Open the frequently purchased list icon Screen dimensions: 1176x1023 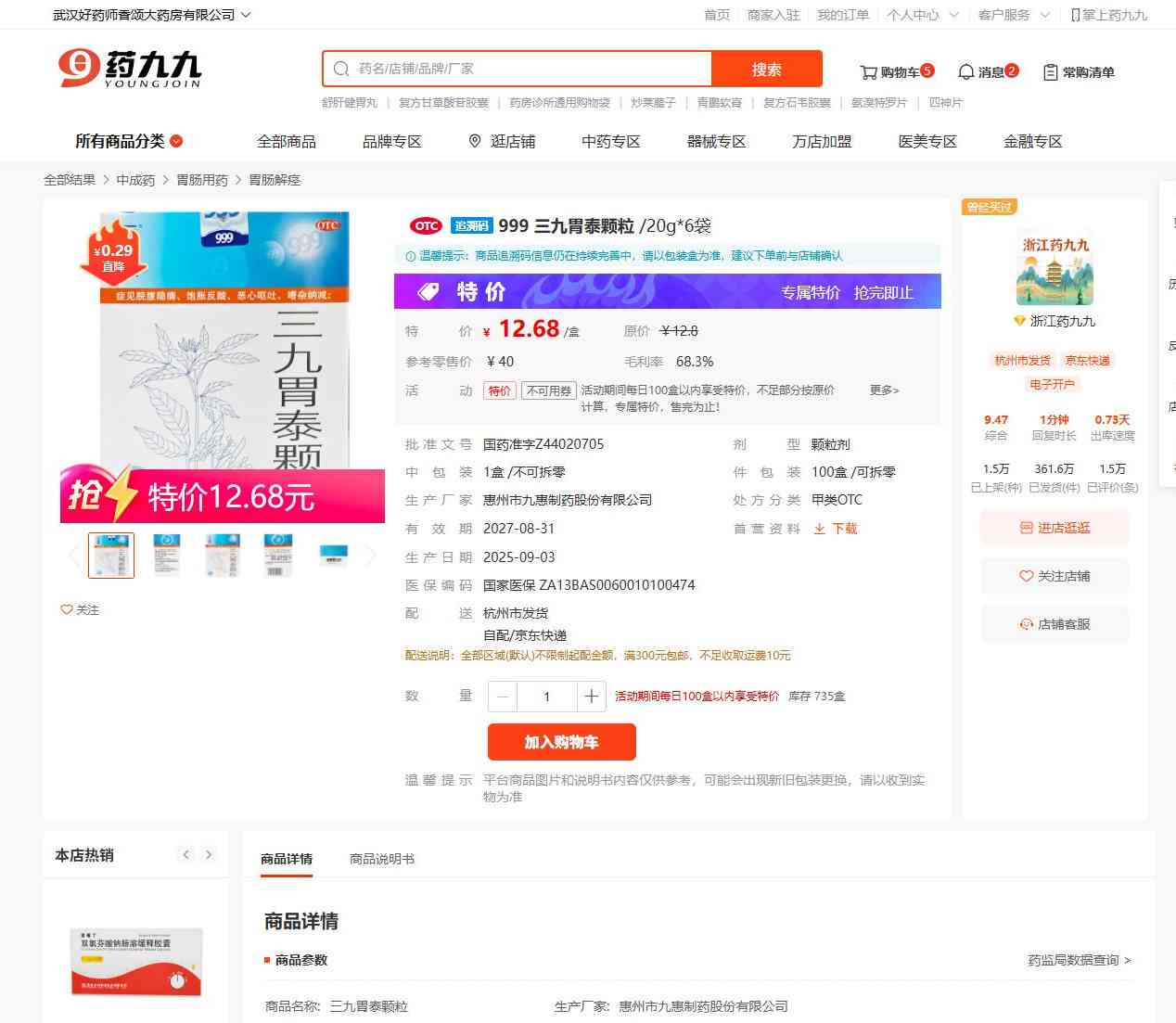point(1050,72)
